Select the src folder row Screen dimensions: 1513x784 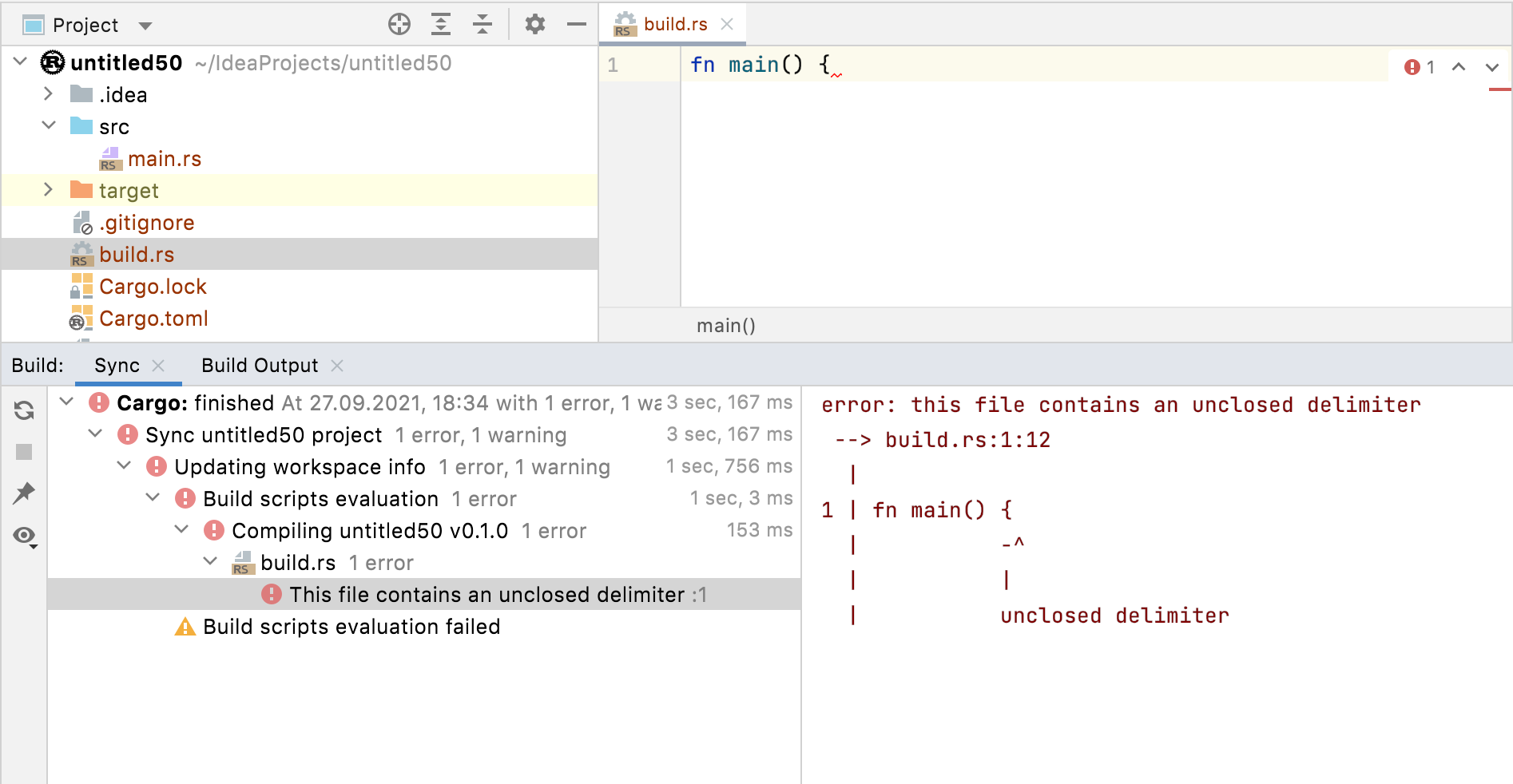point(300,126)
